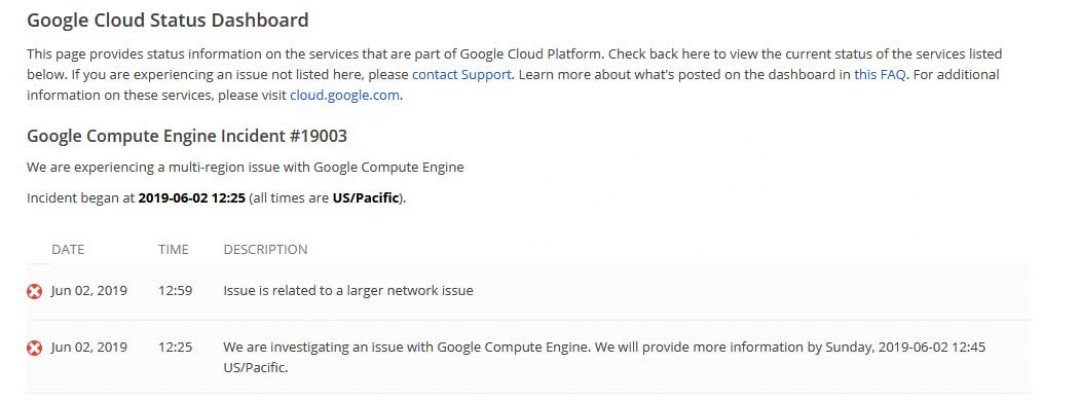Click the DESCRIPTION column header
The image size is (1080, 400).
point(265,249)
